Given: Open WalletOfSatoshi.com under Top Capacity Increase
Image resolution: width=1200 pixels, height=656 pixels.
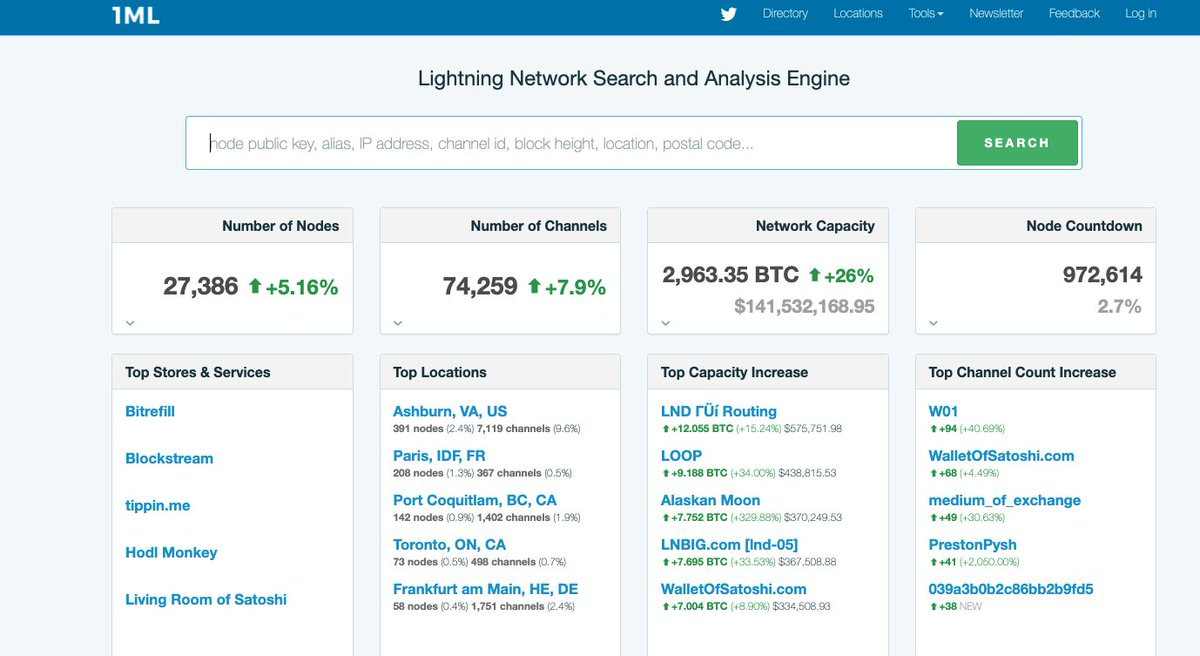Looking at the screenshot, I should 734,589.
